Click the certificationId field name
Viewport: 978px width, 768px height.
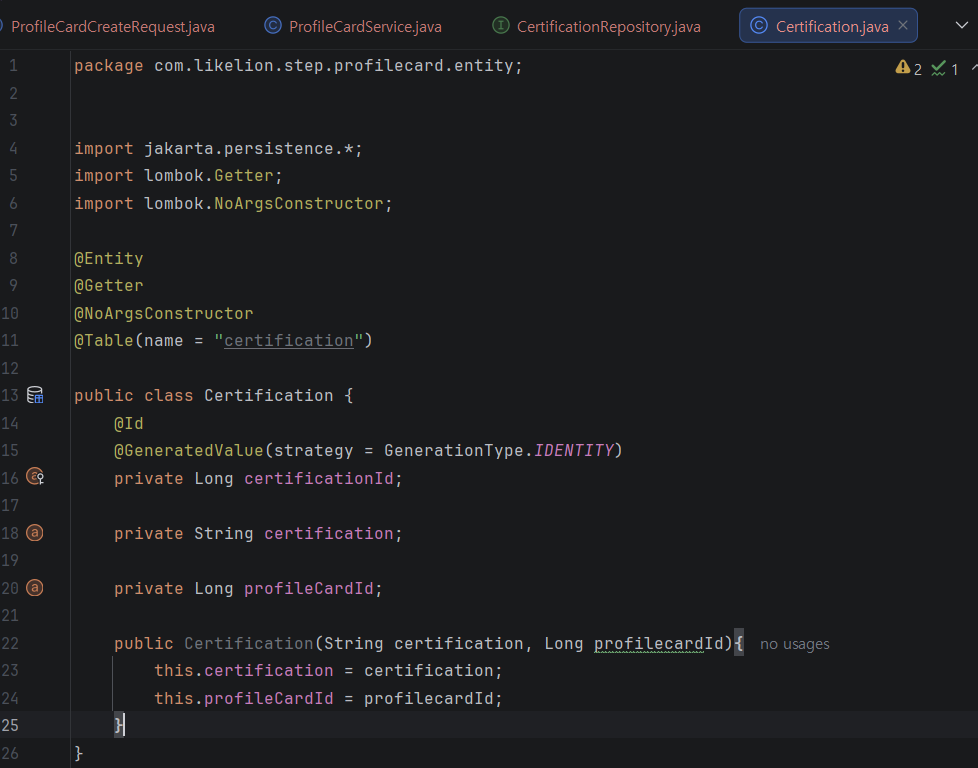coord(319,479)
